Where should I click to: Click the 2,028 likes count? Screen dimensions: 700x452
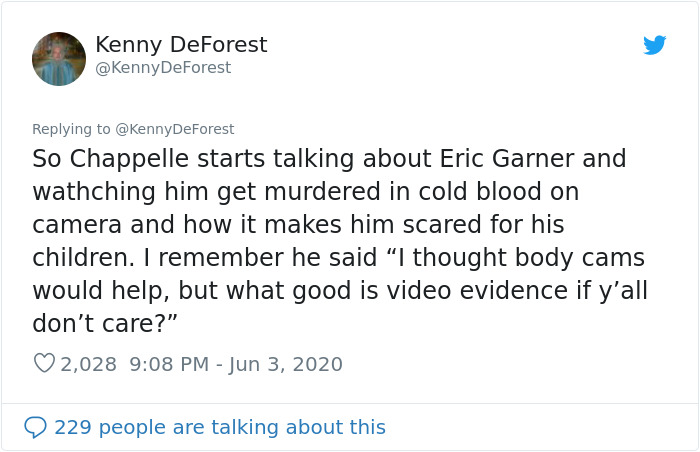(89, 364)
